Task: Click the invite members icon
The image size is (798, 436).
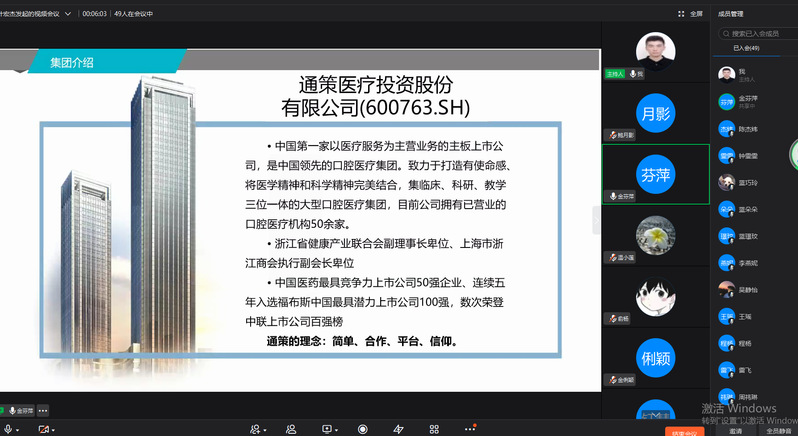Action: click(257, 429)
